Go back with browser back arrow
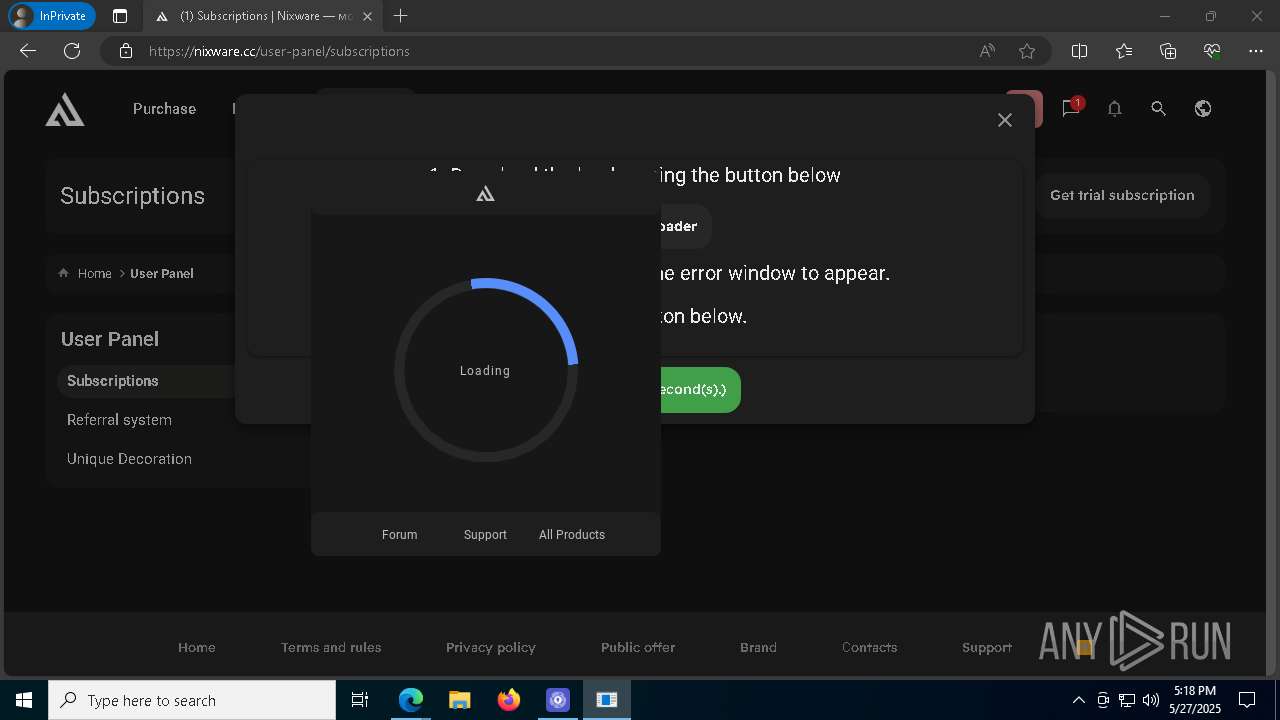Screen dimensions: 1280x720 [28, 51]
